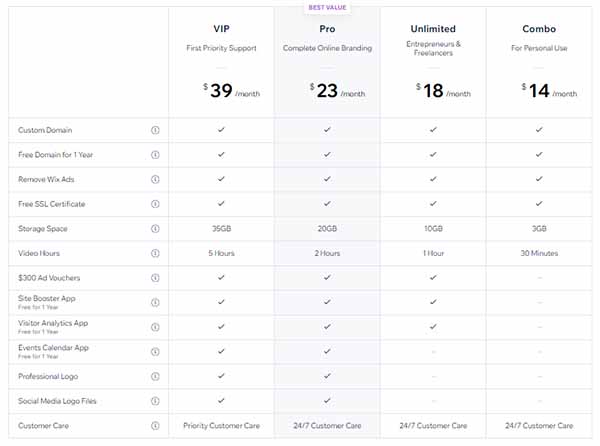
Task: Choose the Unlimited plan column header
Action: (433, 29)
